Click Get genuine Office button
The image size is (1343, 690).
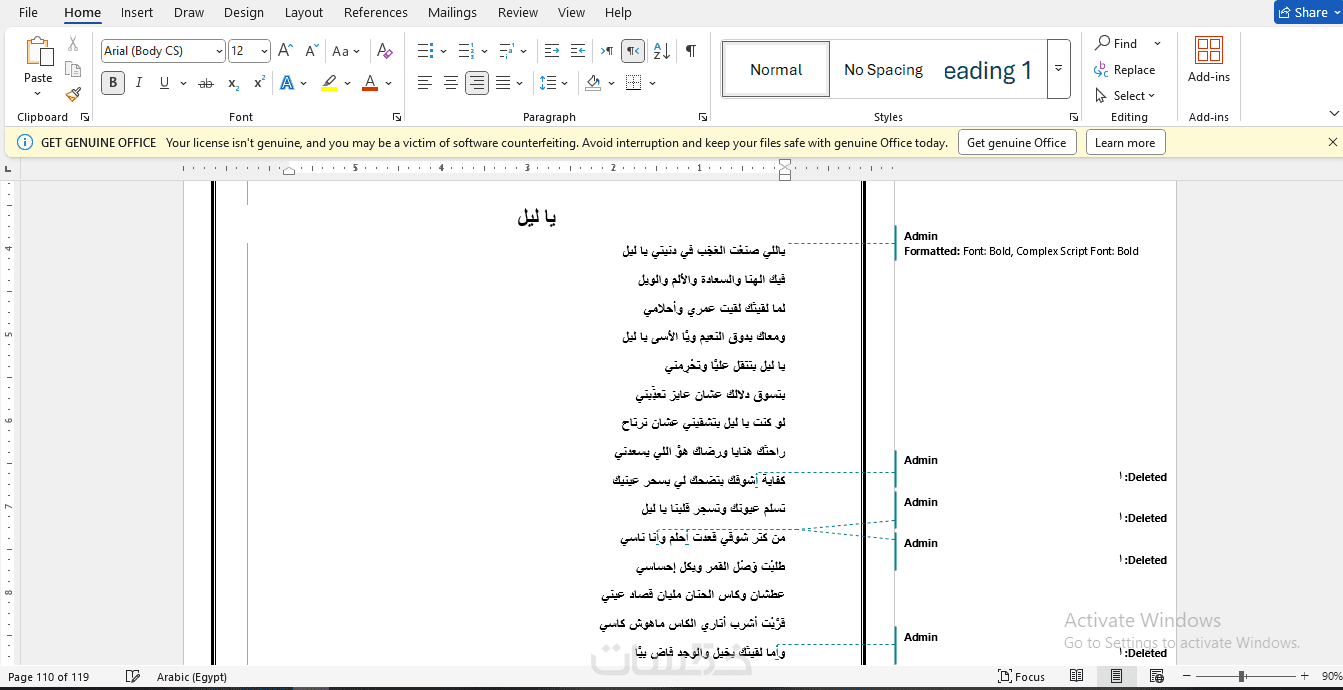(x=1017, y=143)
